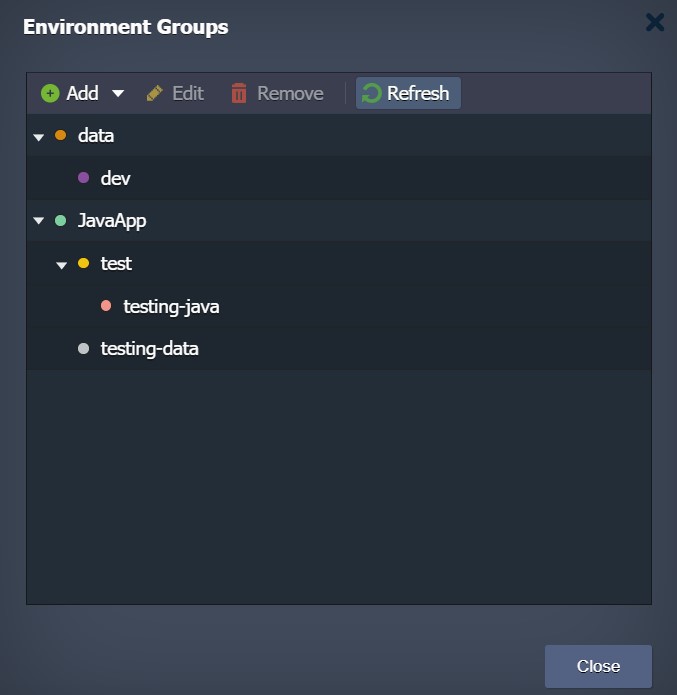Click the pink dot beside testing-java
The width and height of the screenshot is (677, 695).
click(106, 305)
